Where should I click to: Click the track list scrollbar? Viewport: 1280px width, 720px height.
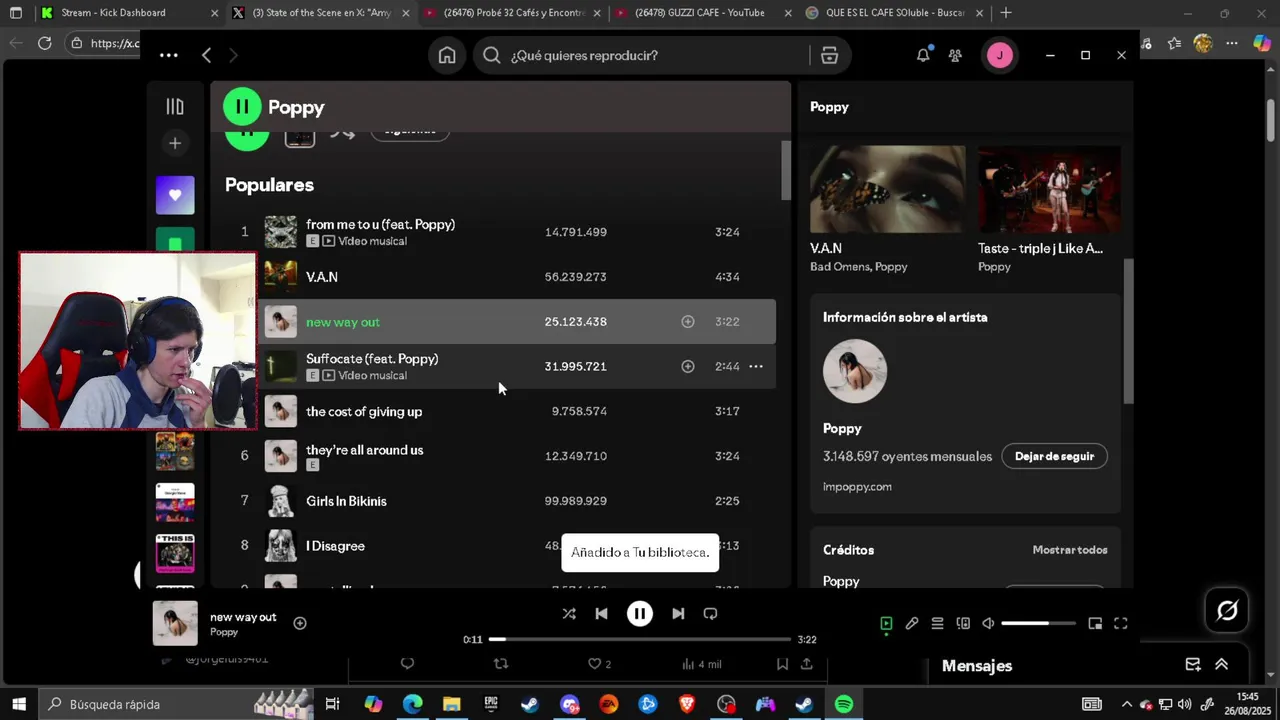[785, 170]
